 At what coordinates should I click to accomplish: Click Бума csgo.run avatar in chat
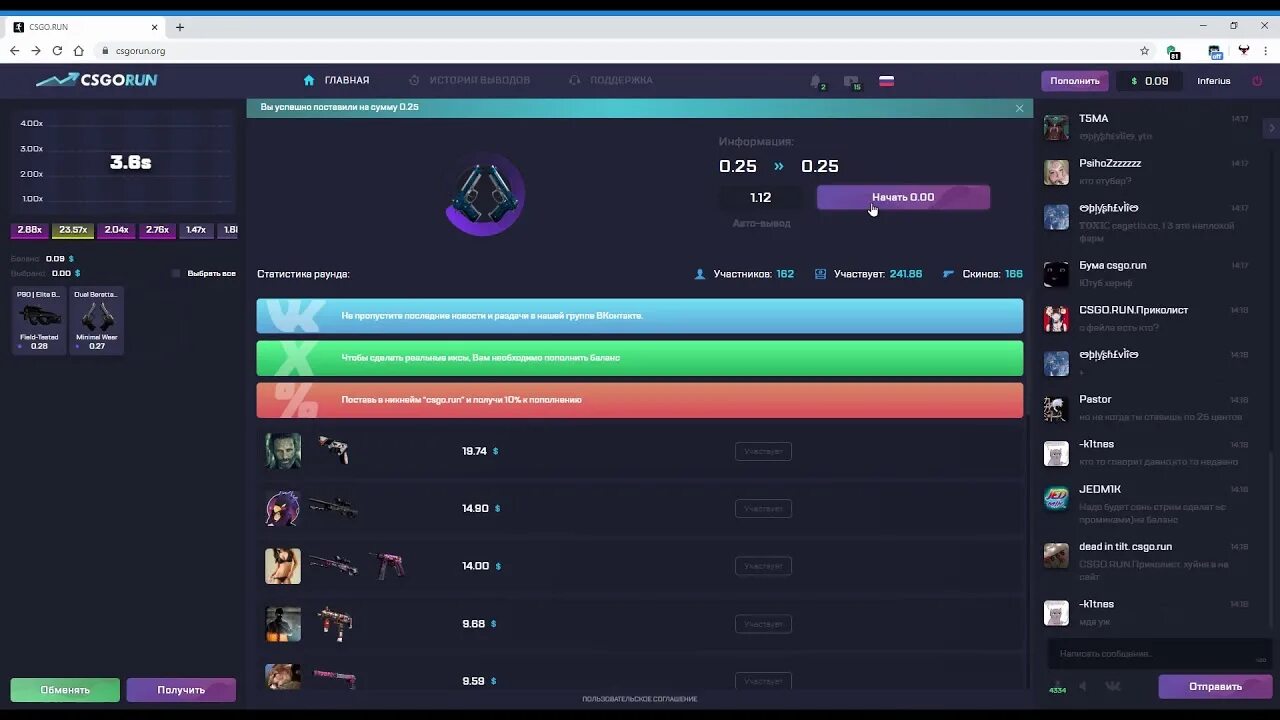[1056, 274]
